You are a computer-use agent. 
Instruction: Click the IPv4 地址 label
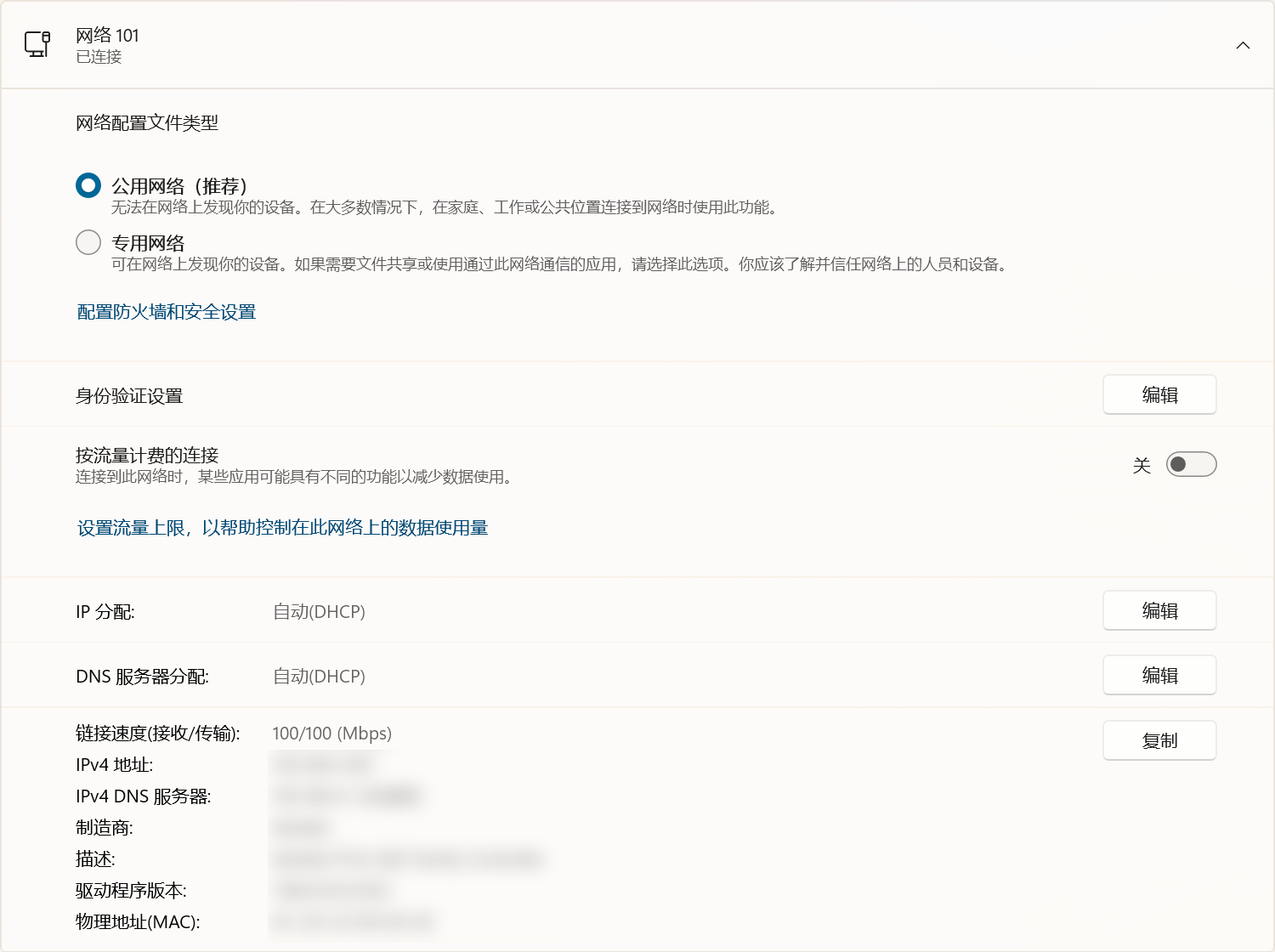coord(115,765)
